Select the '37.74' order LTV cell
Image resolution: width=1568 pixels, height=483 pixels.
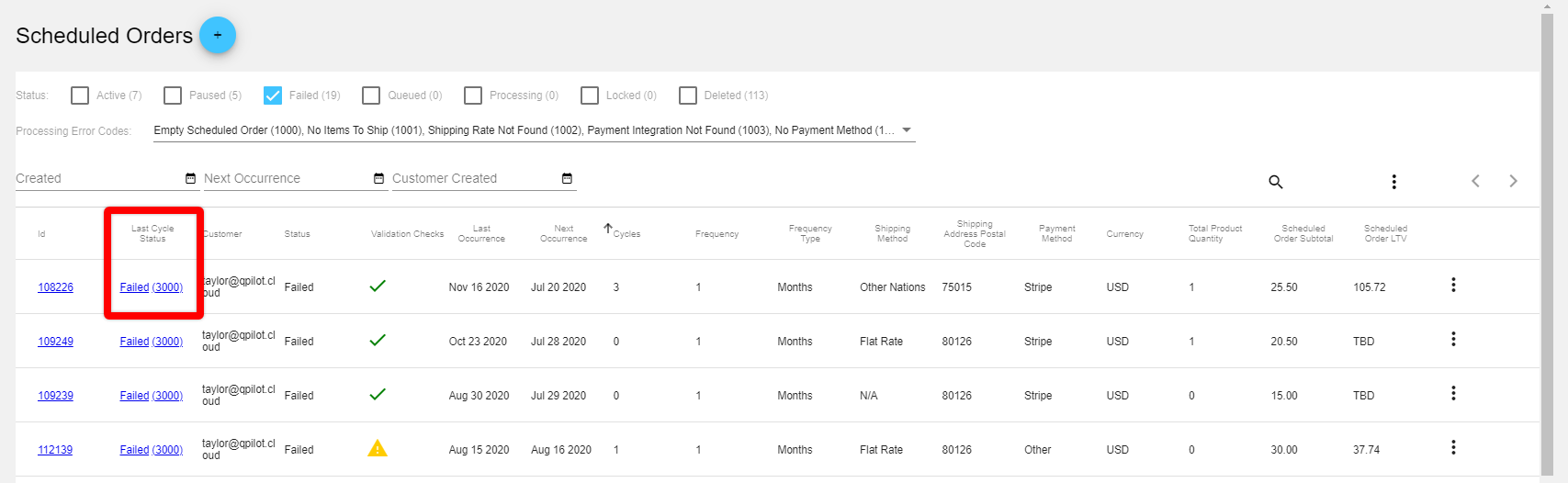1367,450
